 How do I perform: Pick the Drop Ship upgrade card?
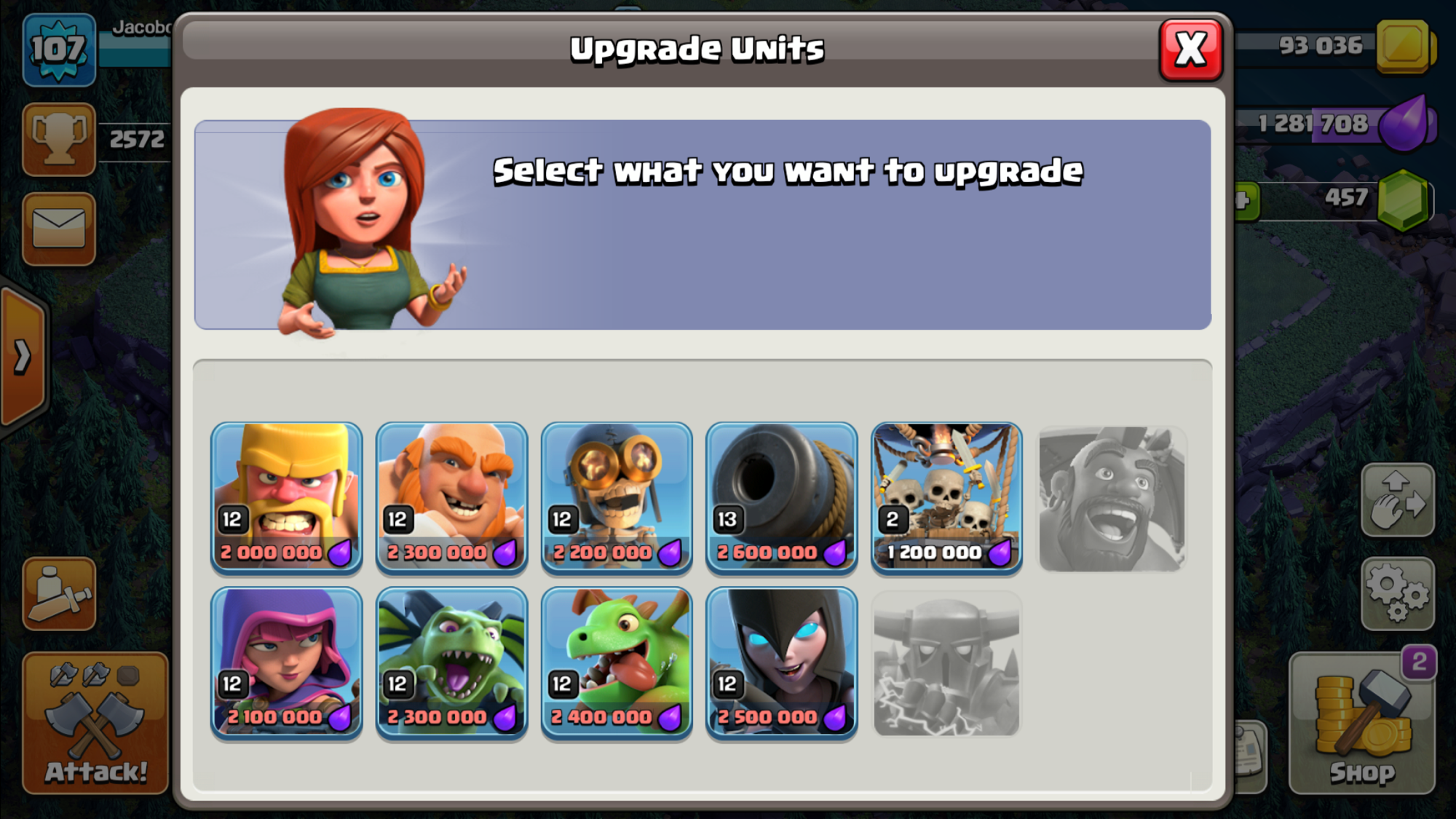click(x=946, y=498)
